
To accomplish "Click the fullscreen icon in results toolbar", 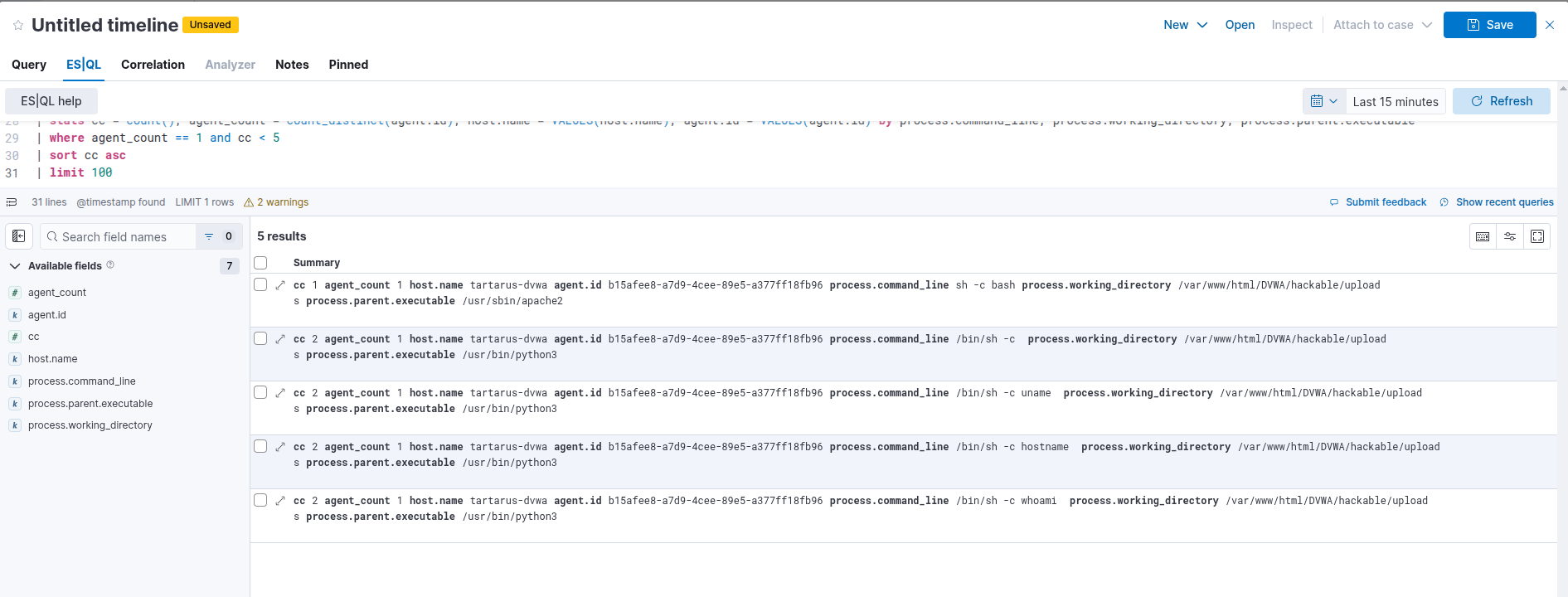I will pyautogui.click(x=1537, y=236).
